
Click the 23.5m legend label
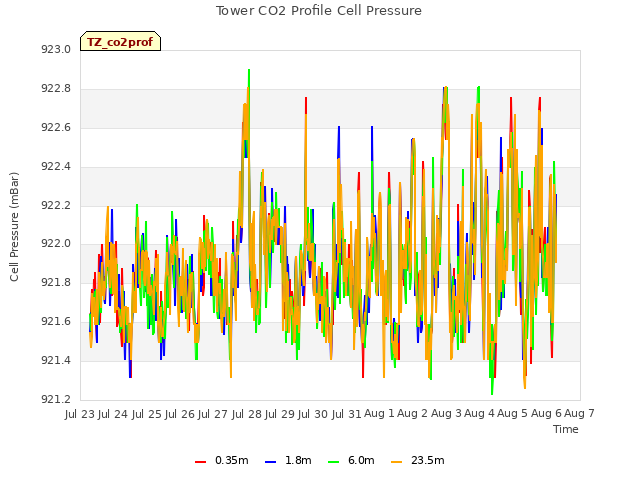[x=428, y=460]
